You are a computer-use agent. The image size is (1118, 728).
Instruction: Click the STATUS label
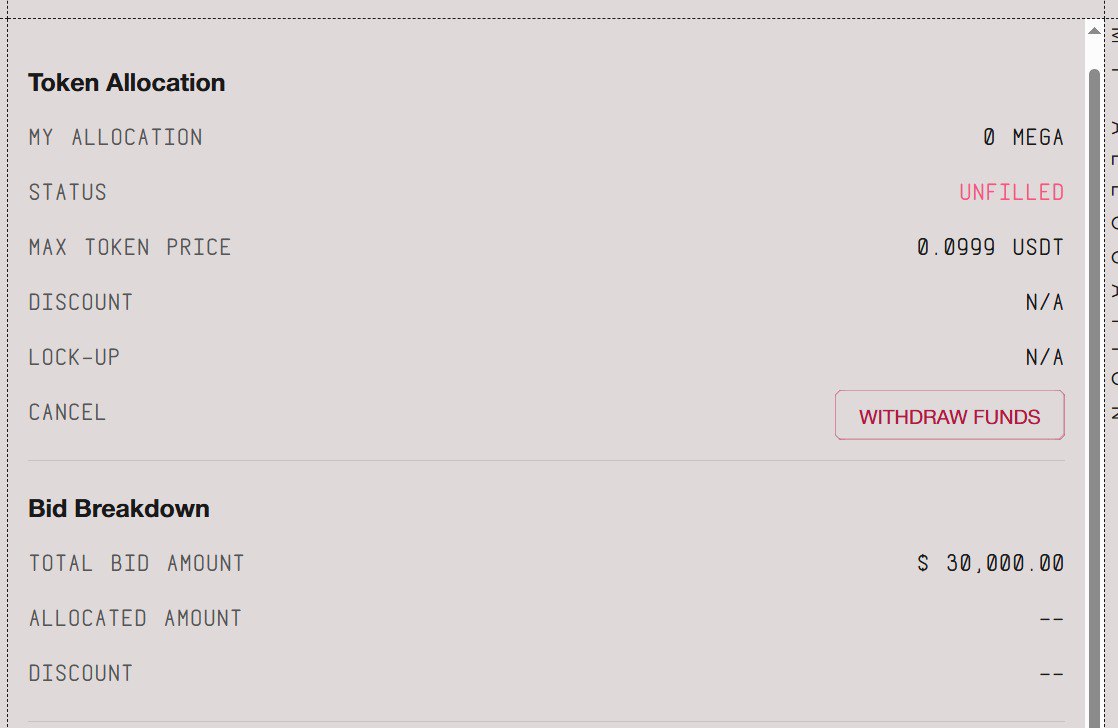point(68,192)
